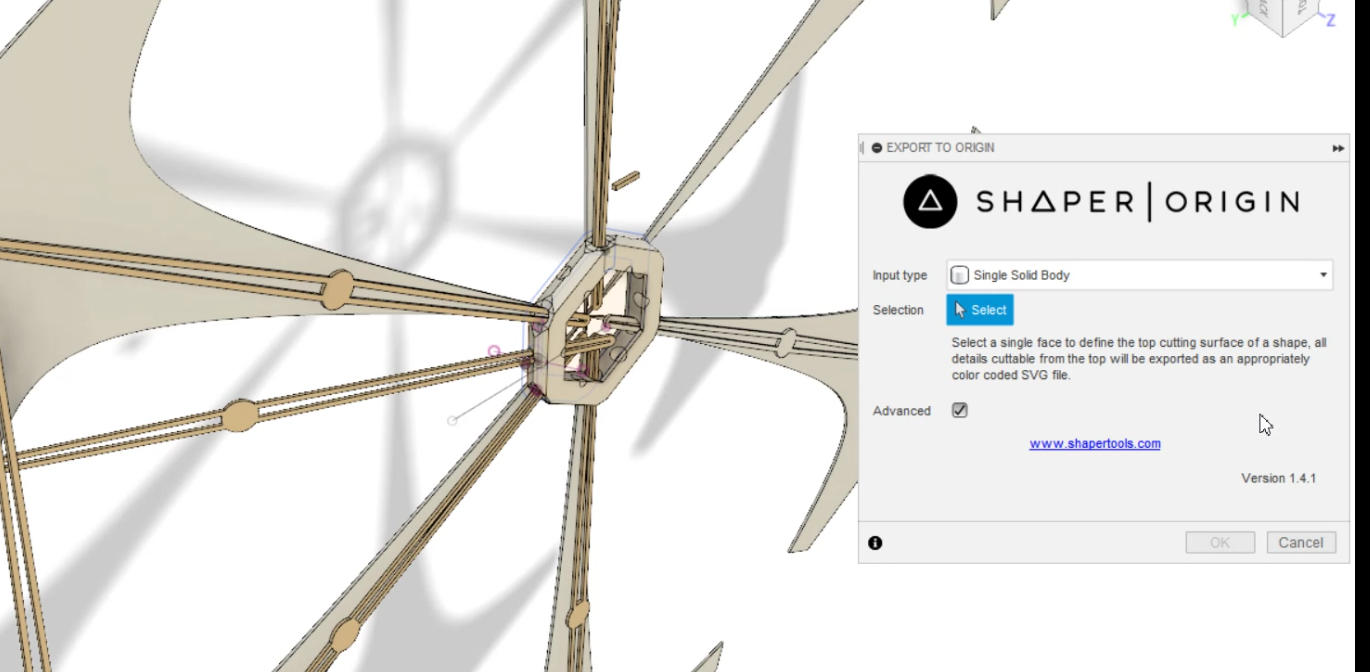Click the Cancel button
This screenshot has height=672, width=1370.
pos(1301,543)
